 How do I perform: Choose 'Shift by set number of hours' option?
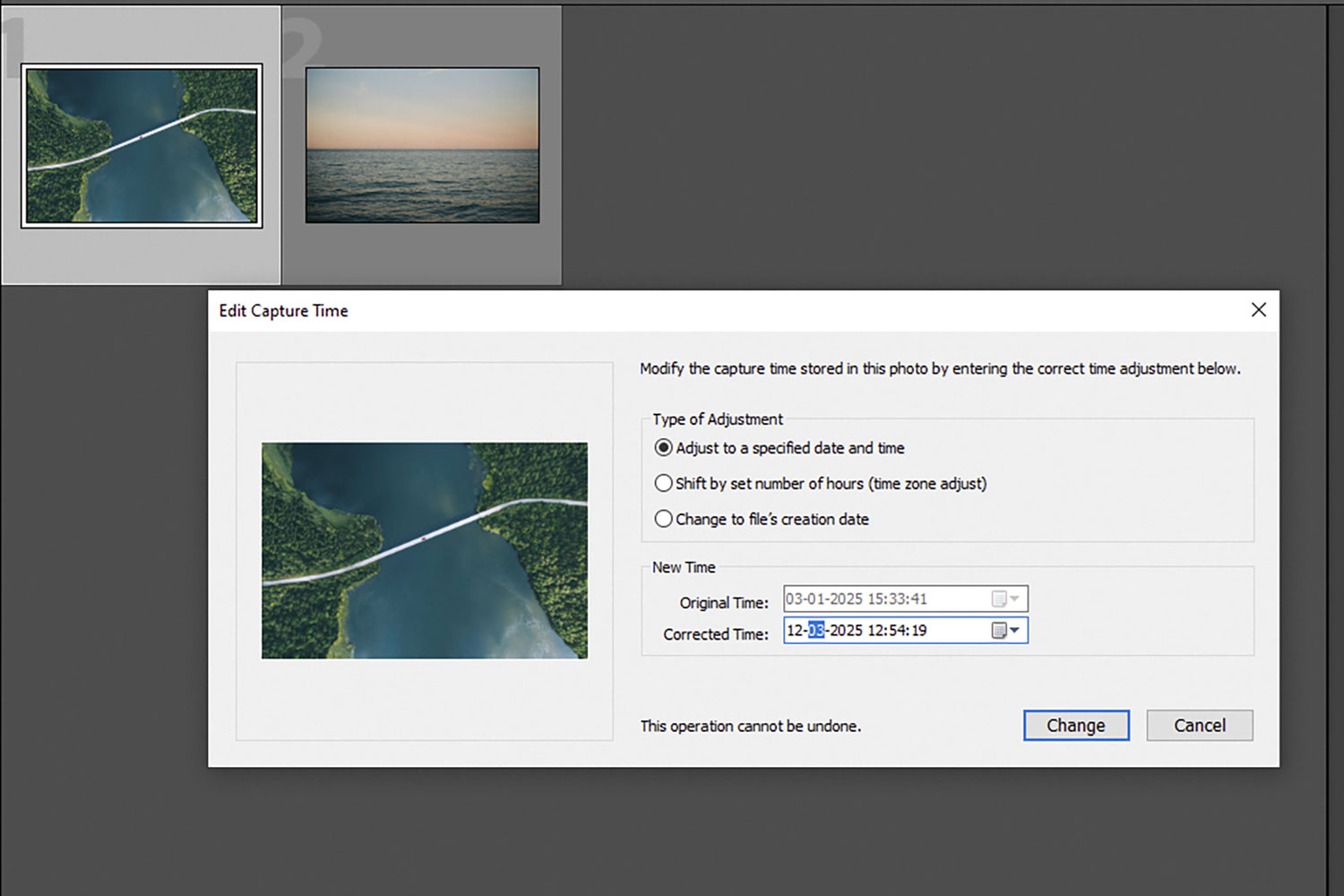(x=664, y=483)
